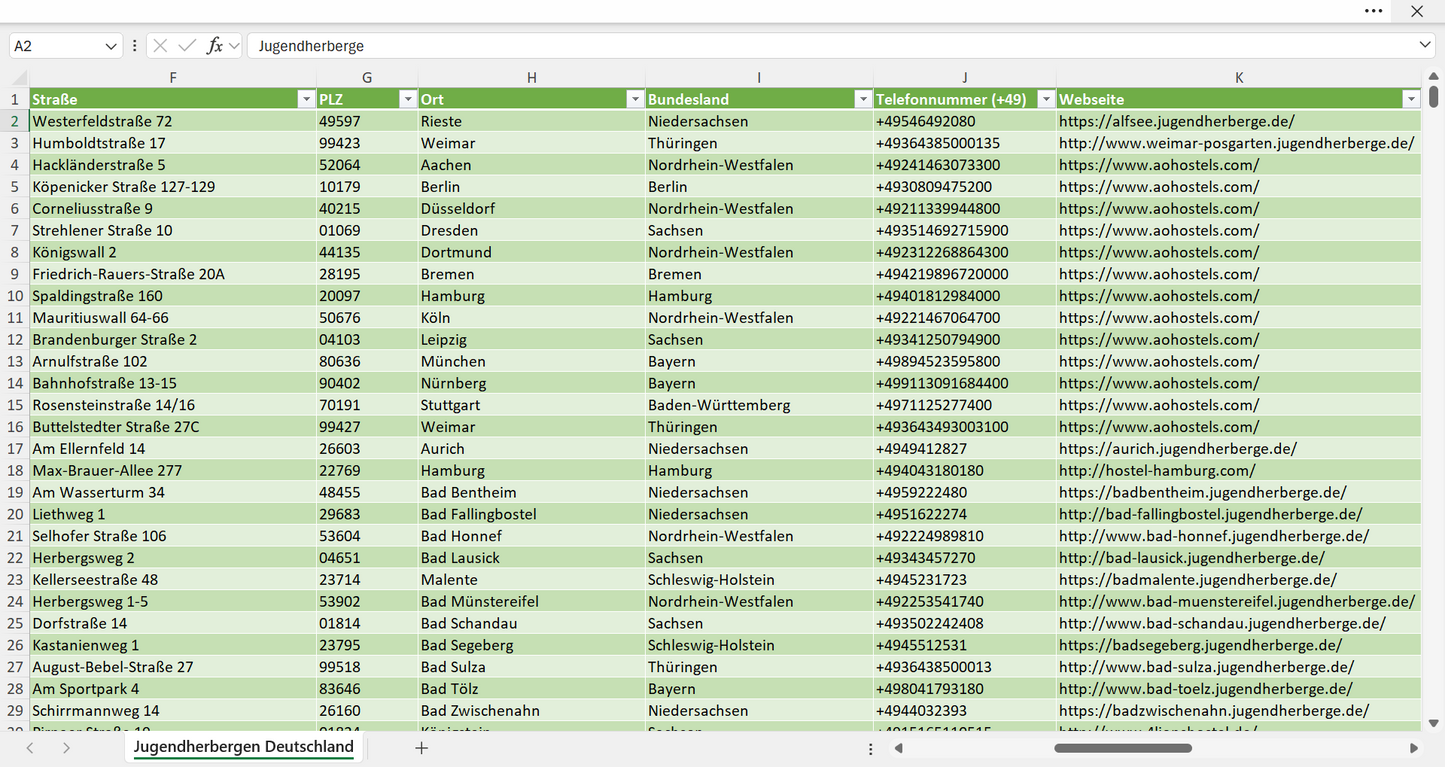The height and width of the screenshot is (767, 1445).
Task: Select the Ort cell Nürnberg
Action: tap(532, 383)
